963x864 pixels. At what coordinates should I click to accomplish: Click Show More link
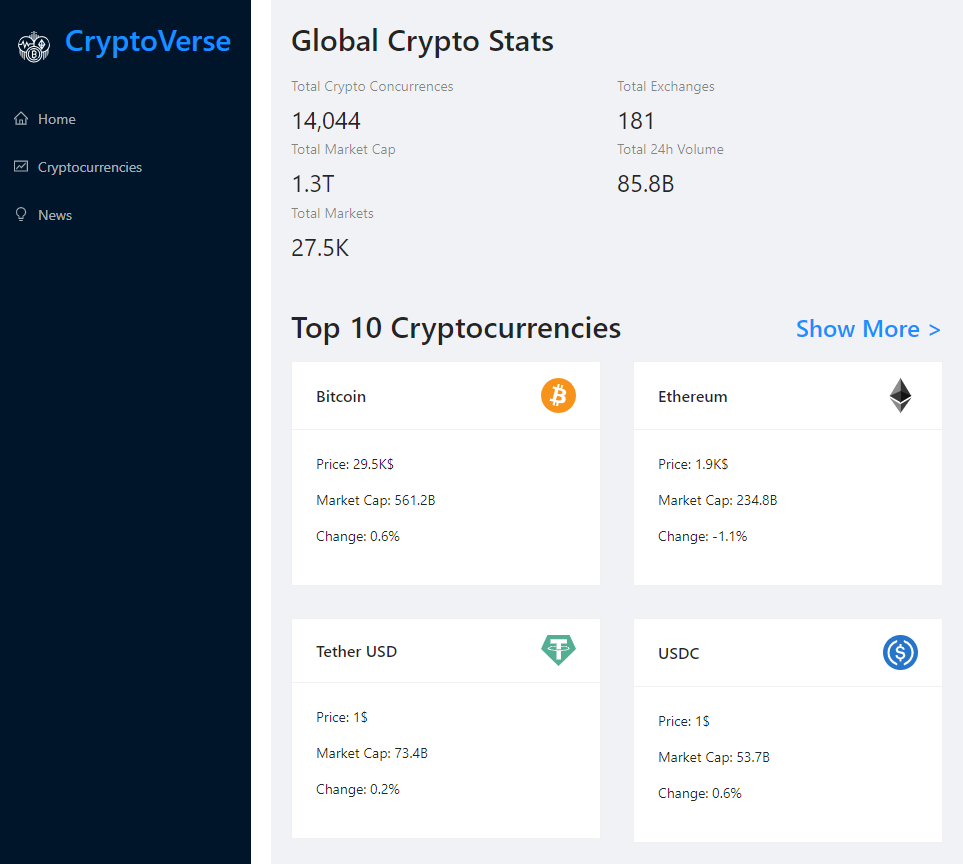[868, 329]
